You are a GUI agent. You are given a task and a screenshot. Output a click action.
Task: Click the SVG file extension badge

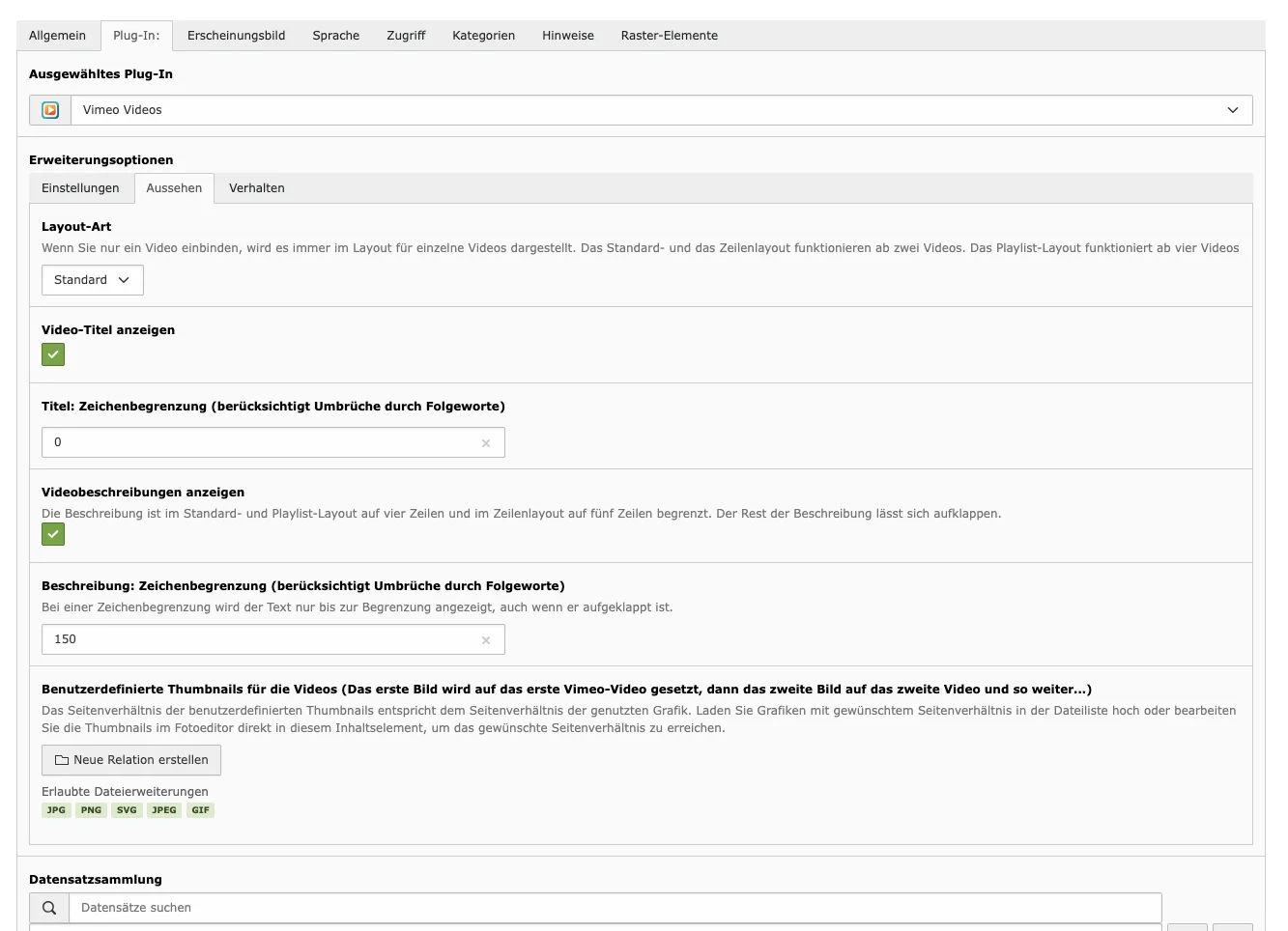[127, 810]
